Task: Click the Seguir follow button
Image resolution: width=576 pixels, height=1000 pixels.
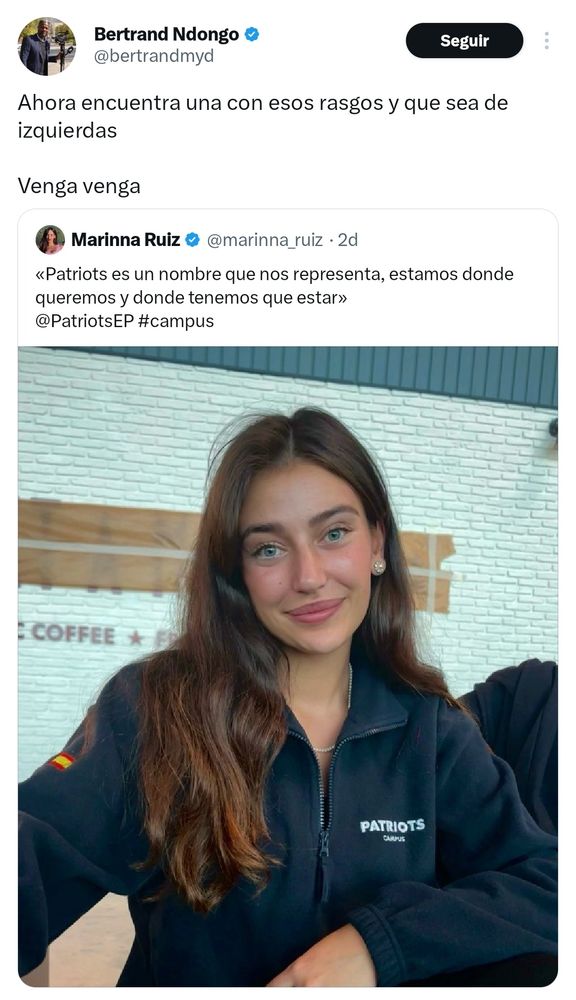Action: (464, 41)
